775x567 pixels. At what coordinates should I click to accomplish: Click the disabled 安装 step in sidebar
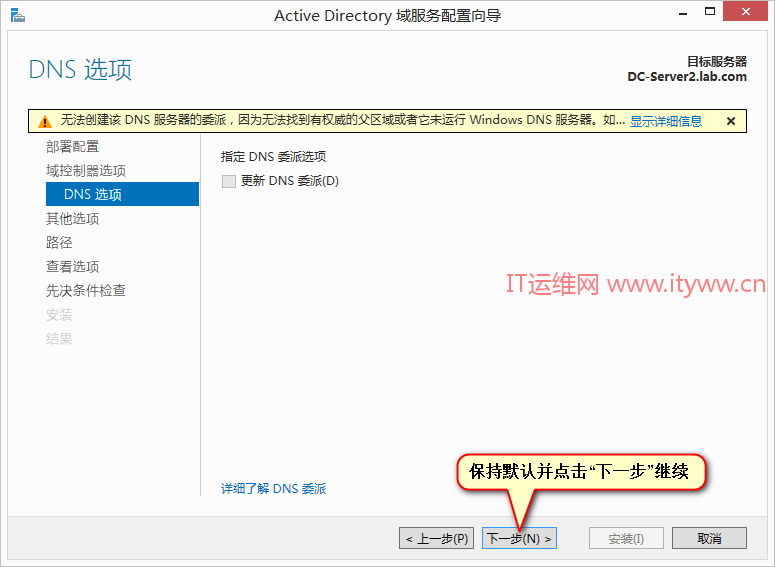[x=59, y=314]
